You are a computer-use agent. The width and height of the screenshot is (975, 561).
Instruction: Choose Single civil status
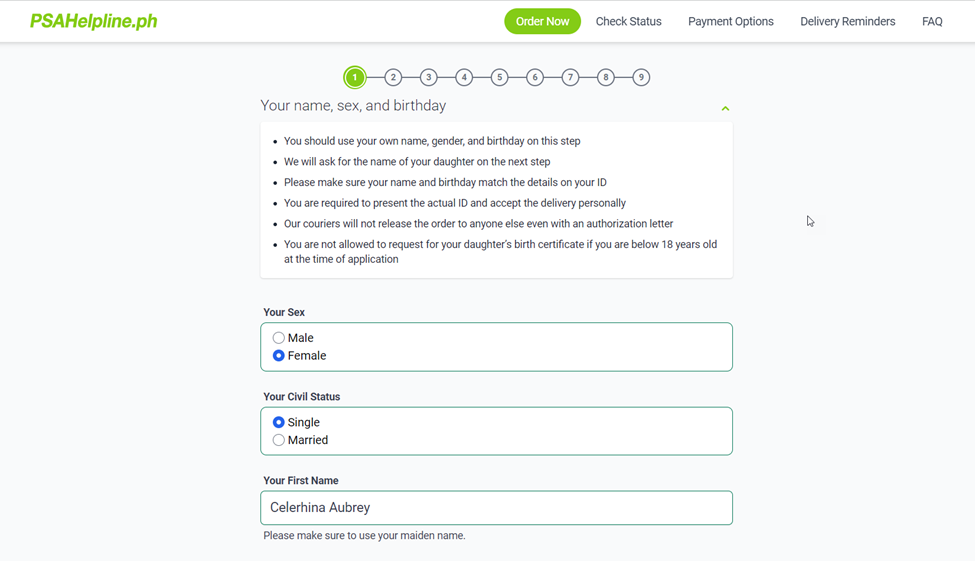pyautogui.click(x=279, y=423)
